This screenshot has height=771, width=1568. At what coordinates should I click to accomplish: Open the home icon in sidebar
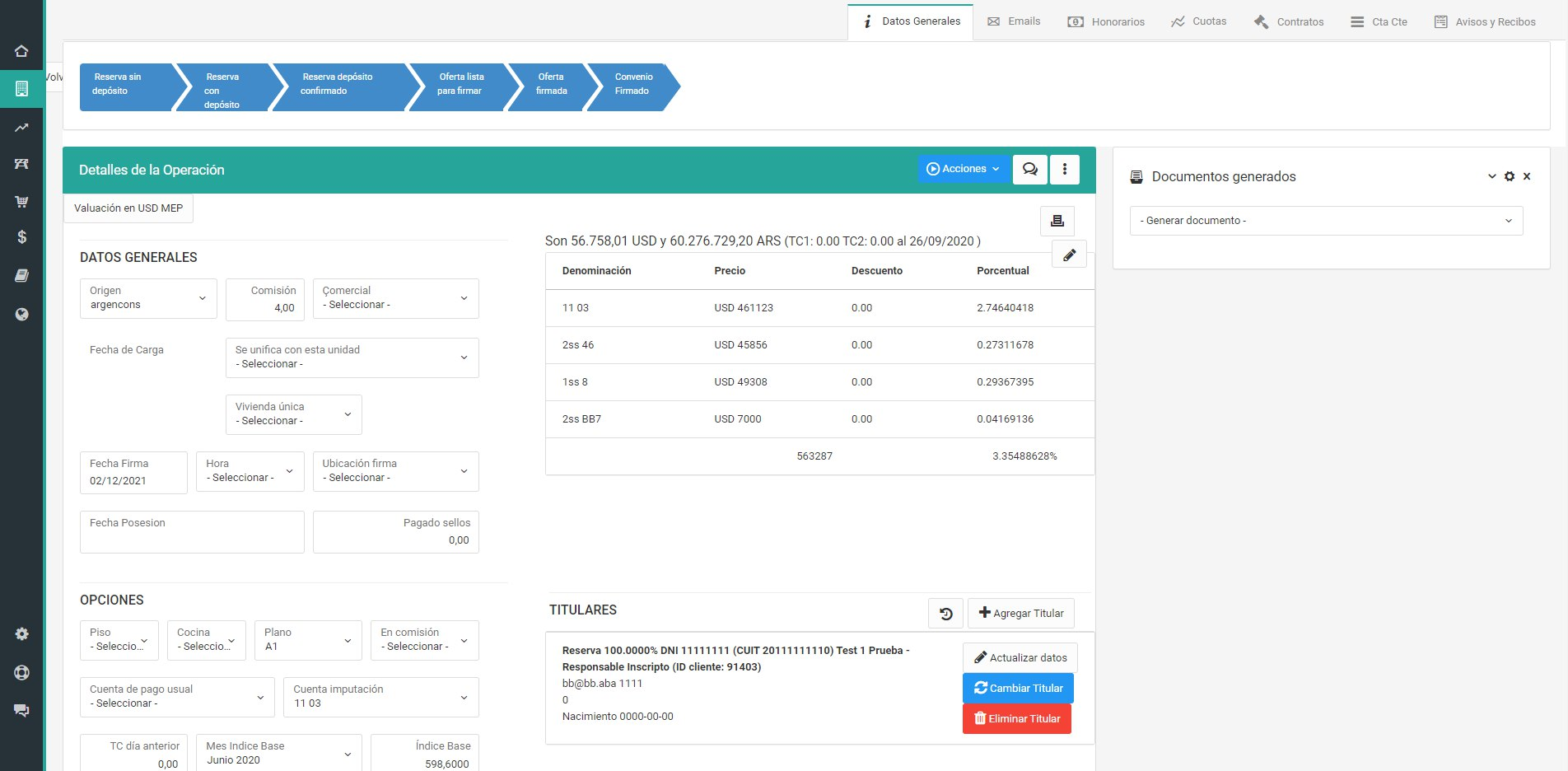[21, 51]
